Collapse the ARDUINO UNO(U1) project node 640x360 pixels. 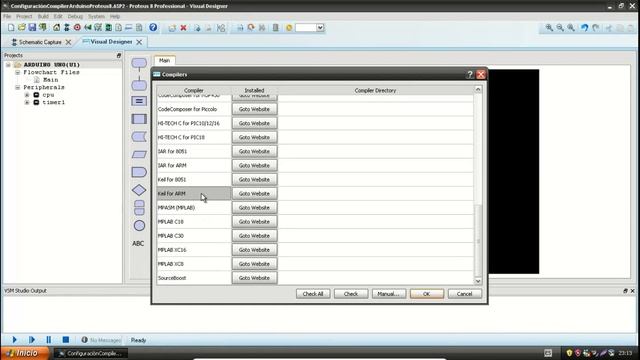click(x=8, y=65)
